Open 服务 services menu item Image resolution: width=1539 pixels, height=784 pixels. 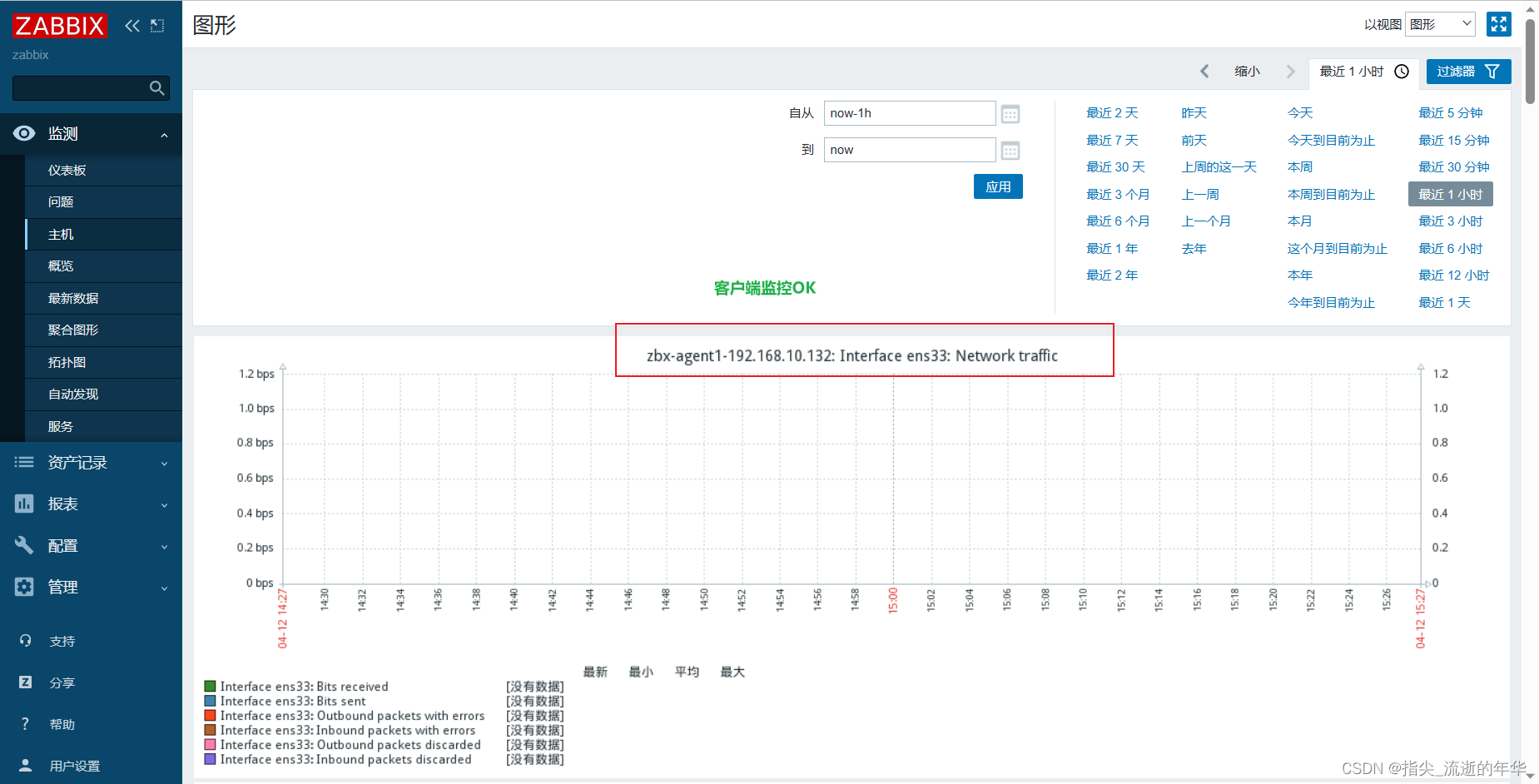[104, 426]
